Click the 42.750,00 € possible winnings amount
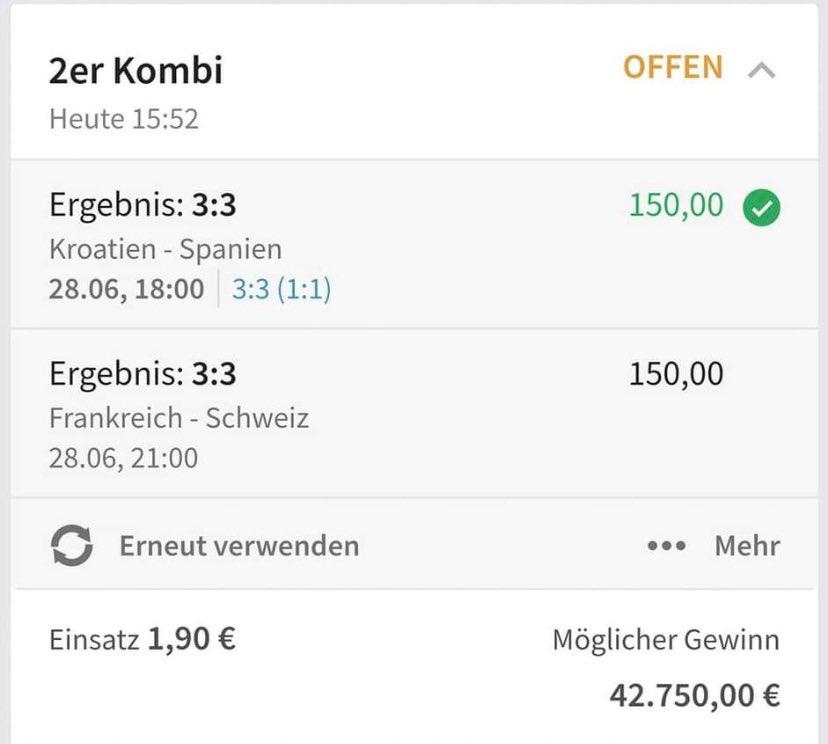Screen dimensions: 828x744 coord(694,694)
